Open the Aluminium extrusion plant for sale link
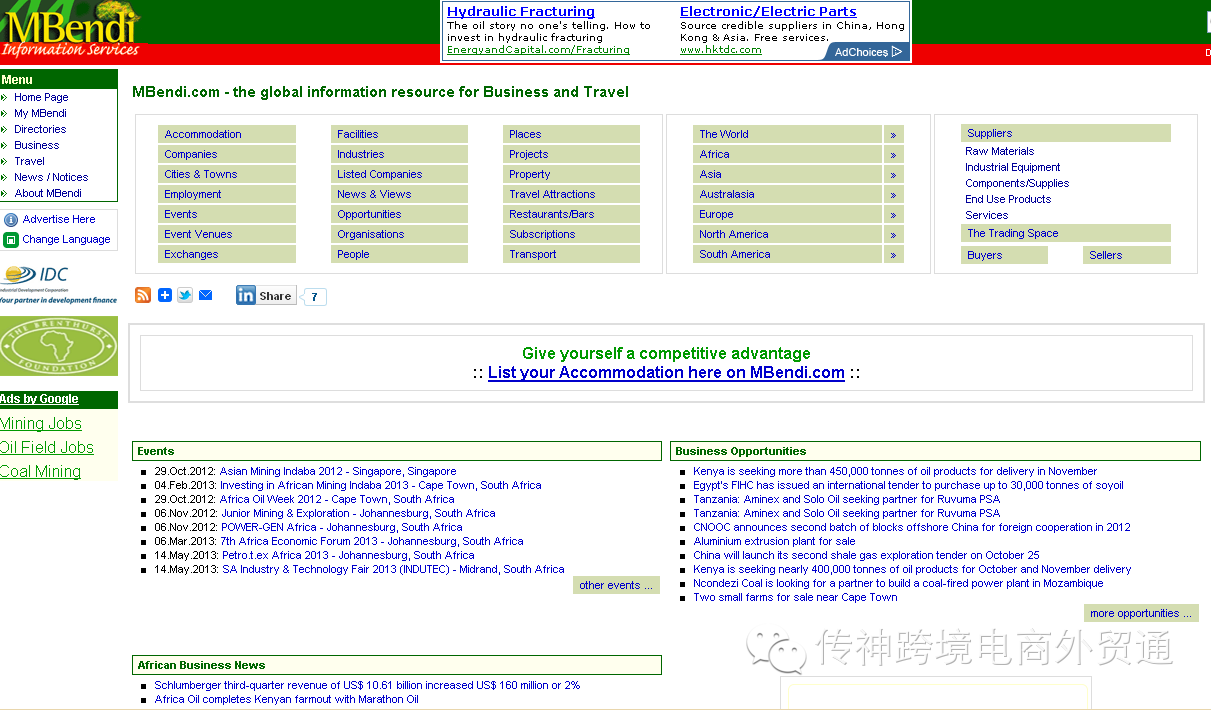The width and height of the screenshot is (1211, 710). click(x=774, y=541)
